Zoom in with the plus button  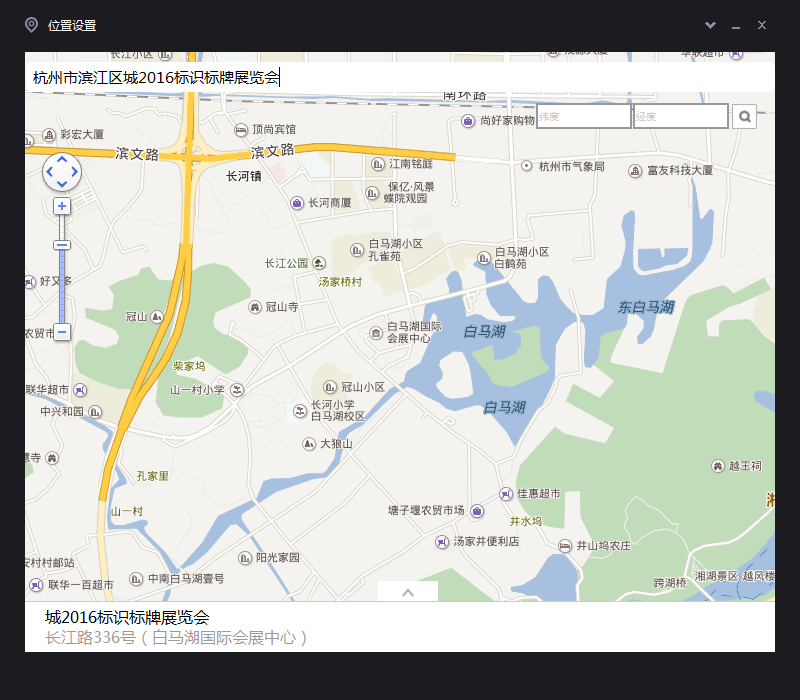click(62, 206)
